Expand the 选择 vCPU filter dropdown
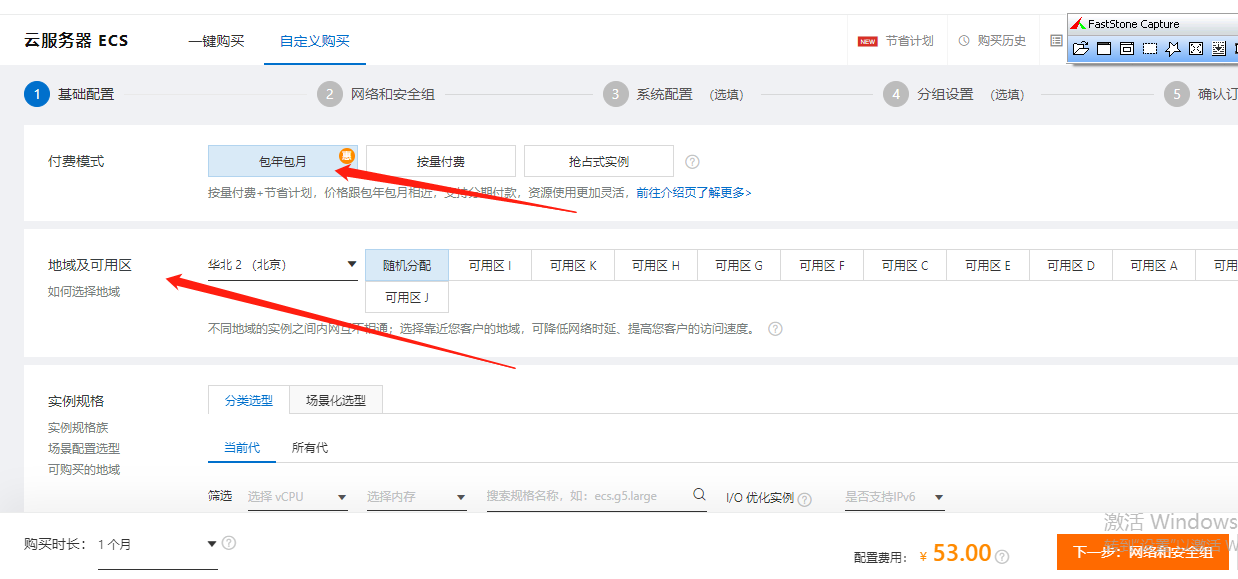1238x579 pixels. tap(297, 497)
